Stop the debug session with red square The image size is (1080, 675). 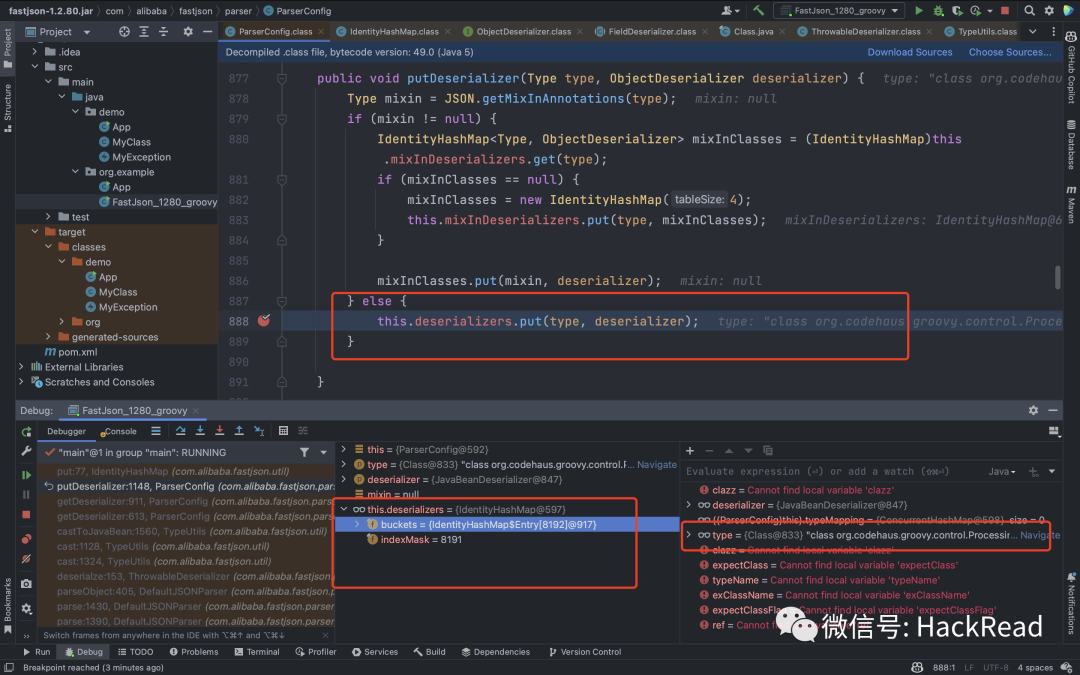[26, 514]
